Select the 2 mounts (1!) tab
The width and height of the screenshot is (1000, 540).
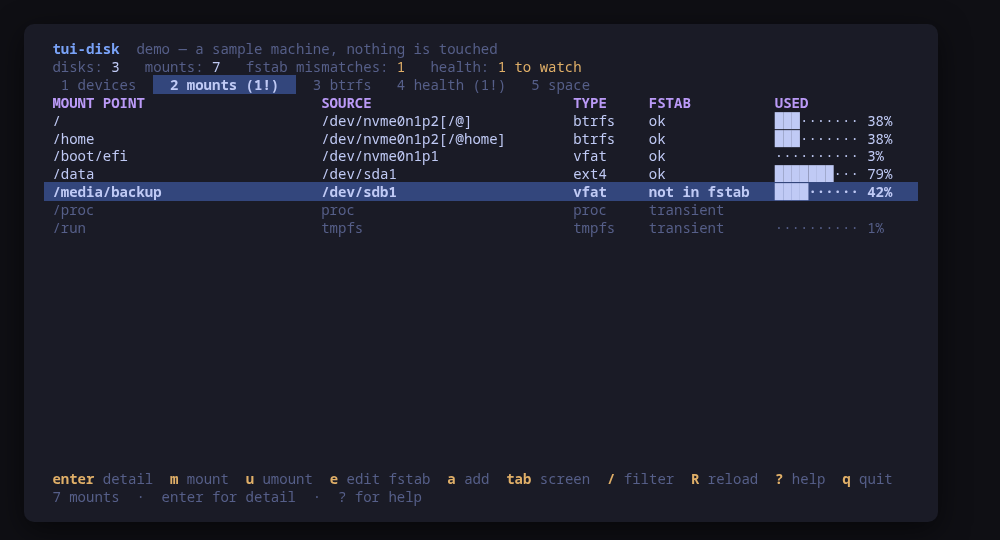(224, 85)
